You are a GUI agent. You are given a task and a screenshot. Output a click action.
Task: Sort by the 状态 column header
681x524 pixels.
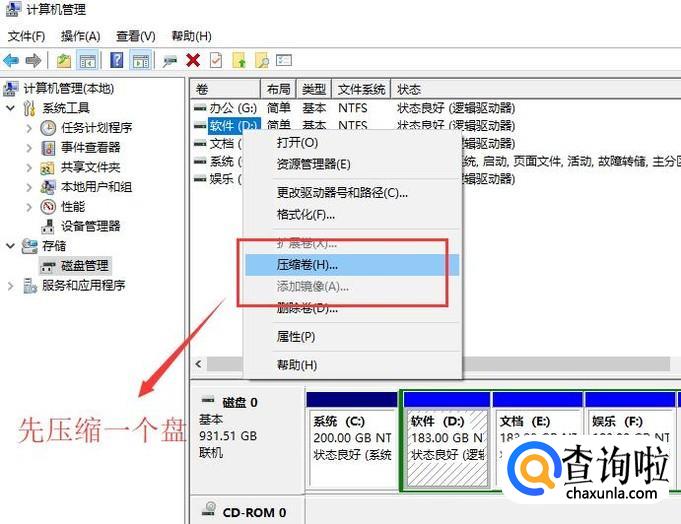[x=536, y=89]
